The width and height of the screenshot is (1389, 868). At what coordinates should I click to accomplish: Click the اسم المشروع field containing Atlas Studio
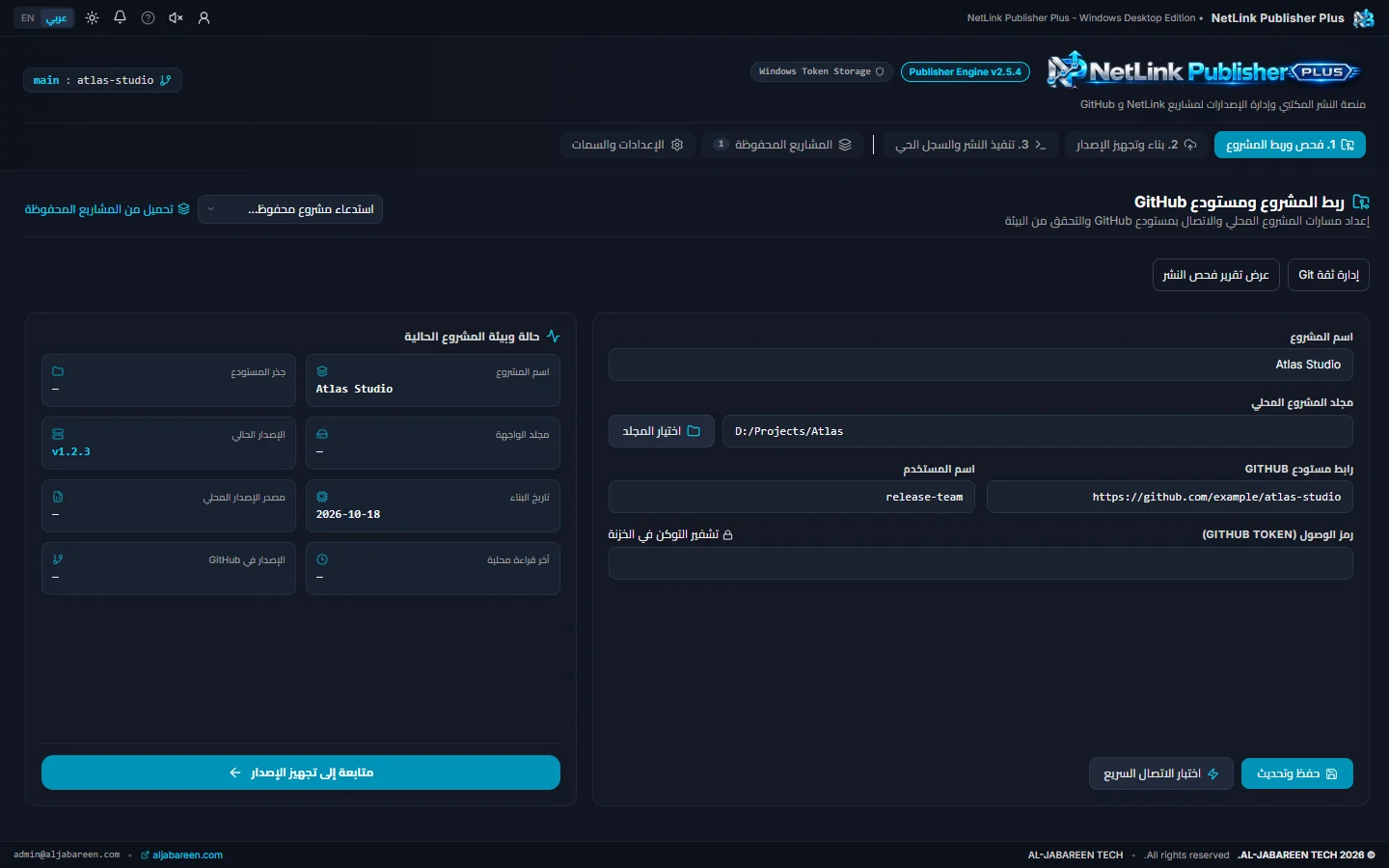click(x=981, y=365)
